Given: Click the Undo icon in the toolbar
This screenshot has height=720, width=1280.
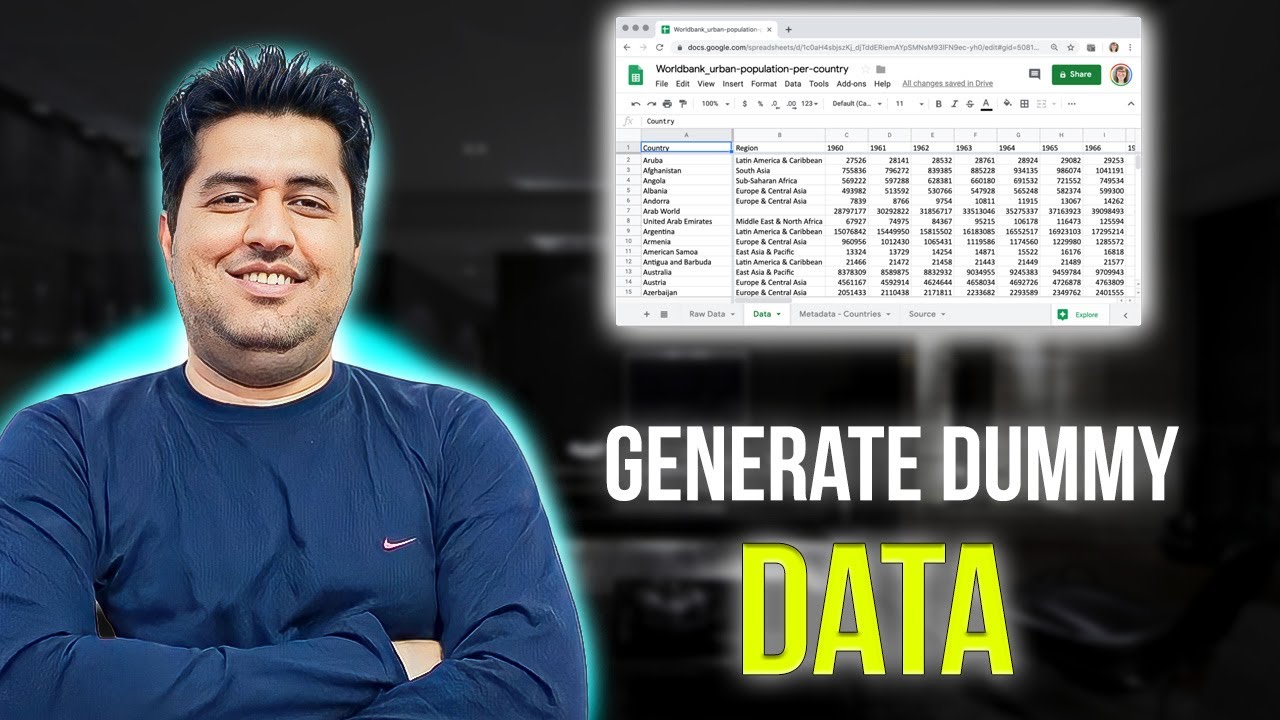Looking at the screenshot, I should click(636, 104).
